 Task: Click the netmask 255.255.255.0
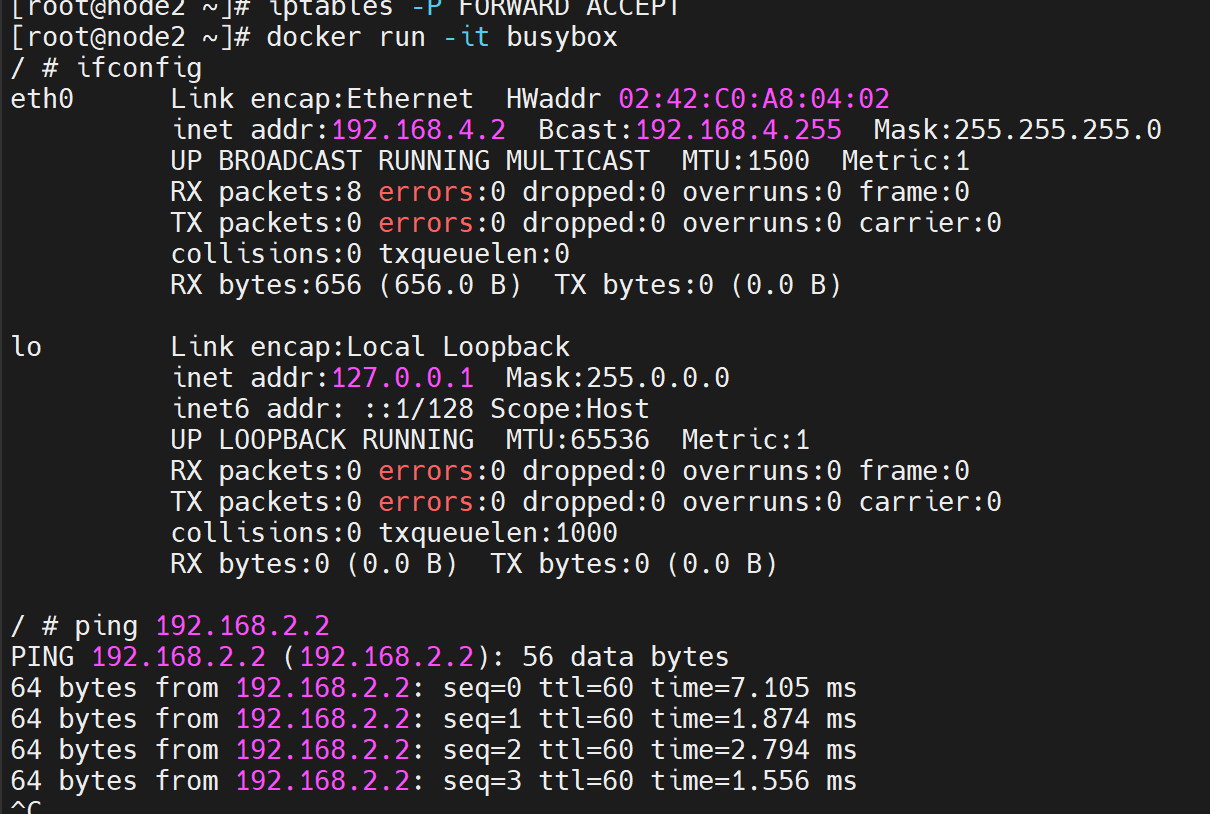tap(1058, 129)
